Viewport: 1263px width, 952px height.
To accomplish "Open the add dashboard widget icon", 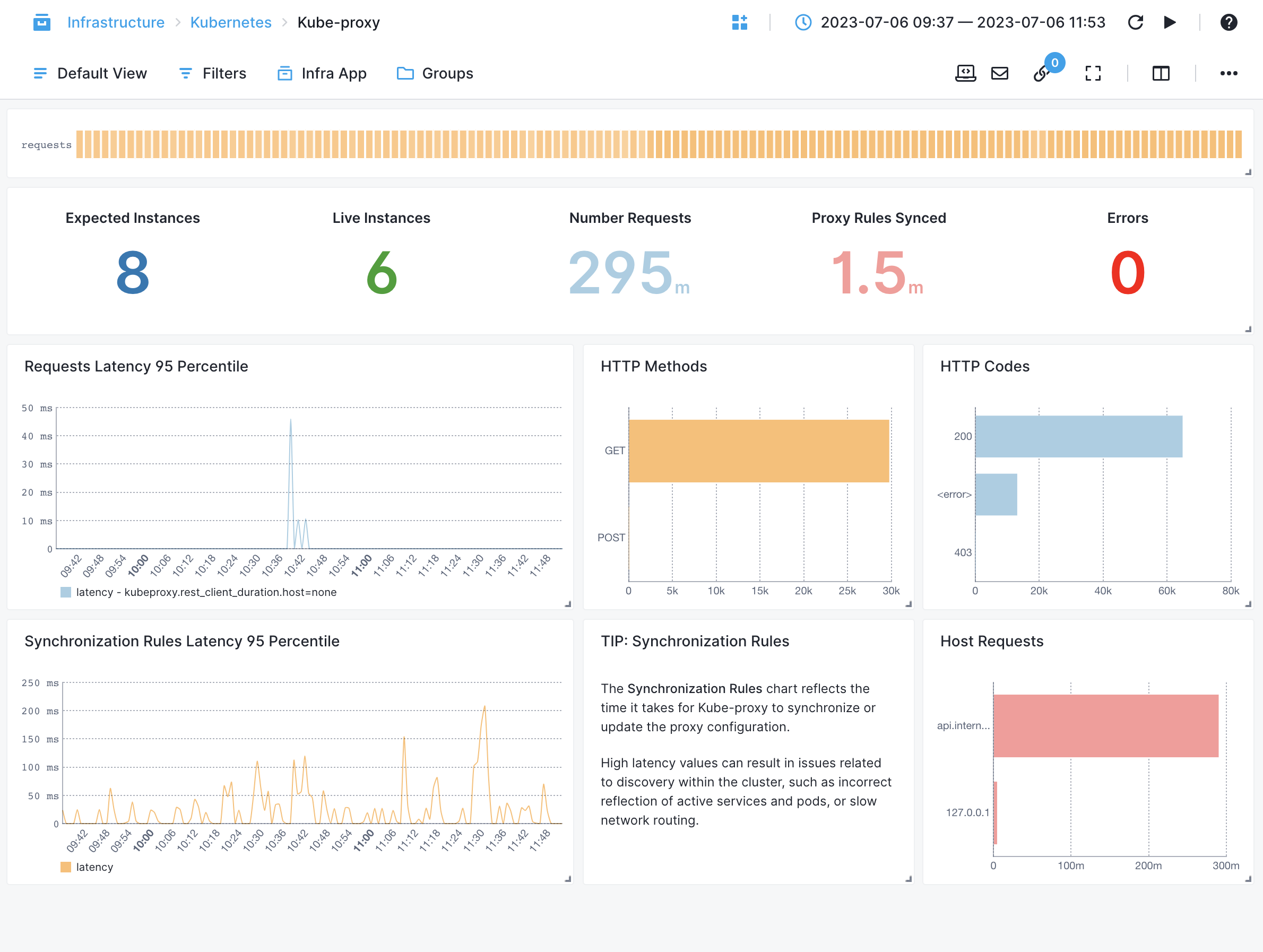I will click(x=739, y=22).
